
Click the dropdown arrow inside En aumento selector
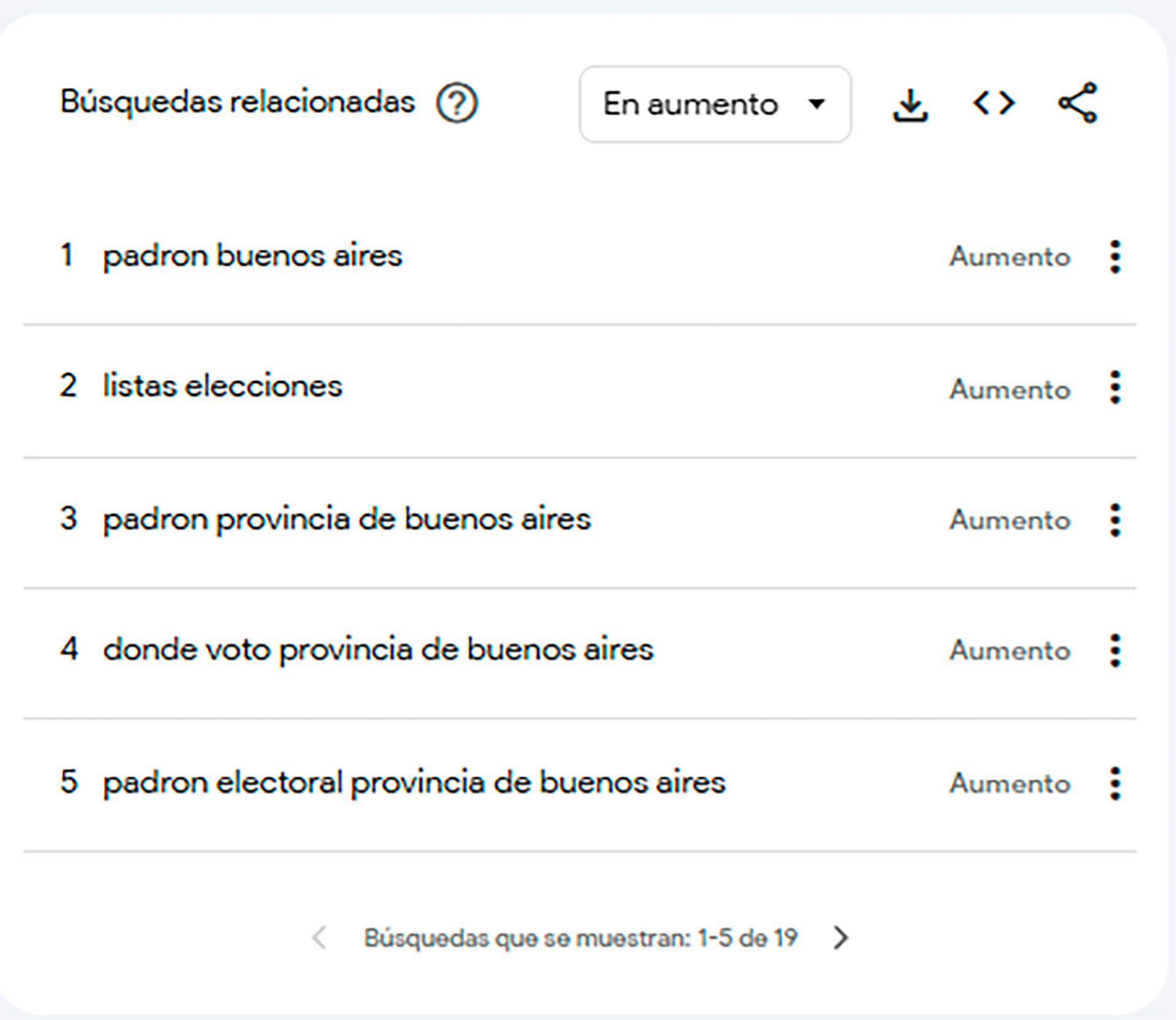(818, 104)
